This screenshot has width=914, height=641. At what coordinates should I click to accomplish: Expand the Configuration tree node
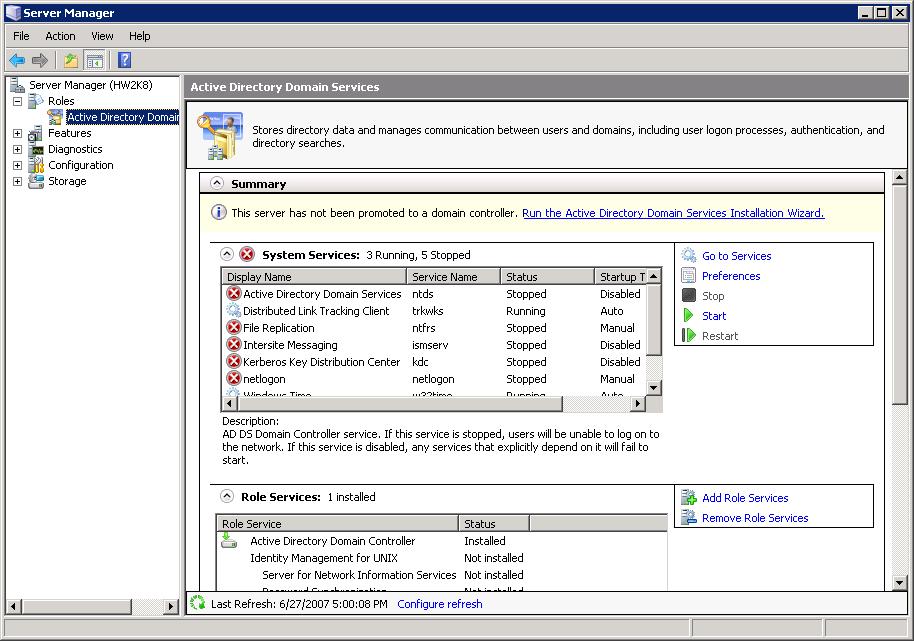tap(17, 165)
